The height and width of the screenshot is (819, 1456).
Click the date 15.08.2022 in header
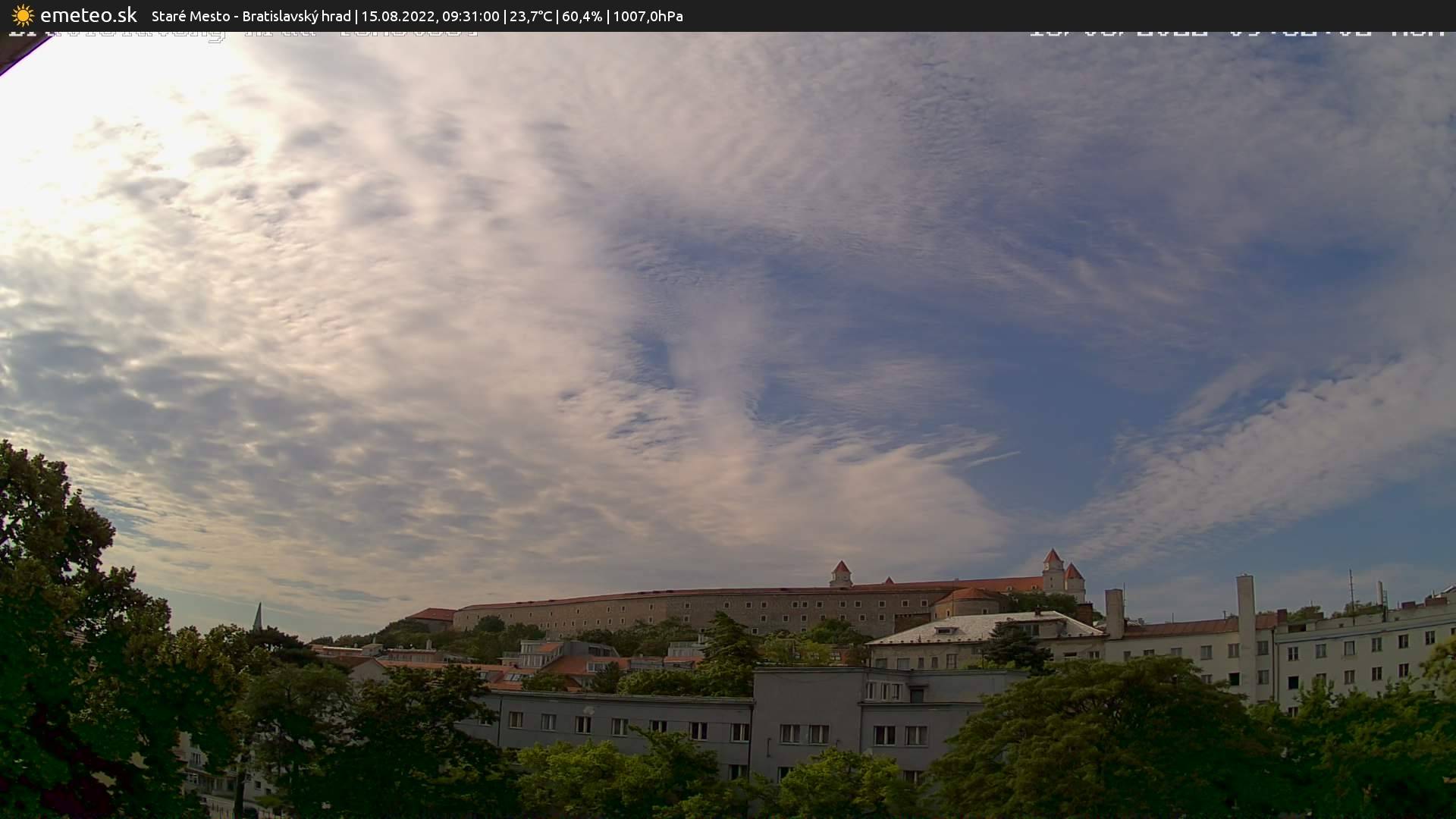pos(397,17)
